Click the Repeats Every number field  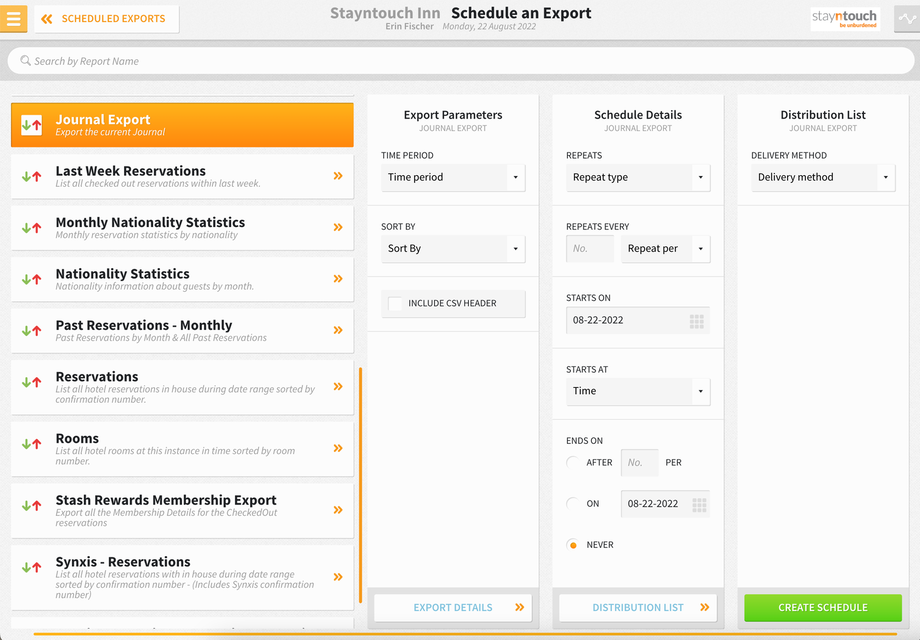coord(590,249)
